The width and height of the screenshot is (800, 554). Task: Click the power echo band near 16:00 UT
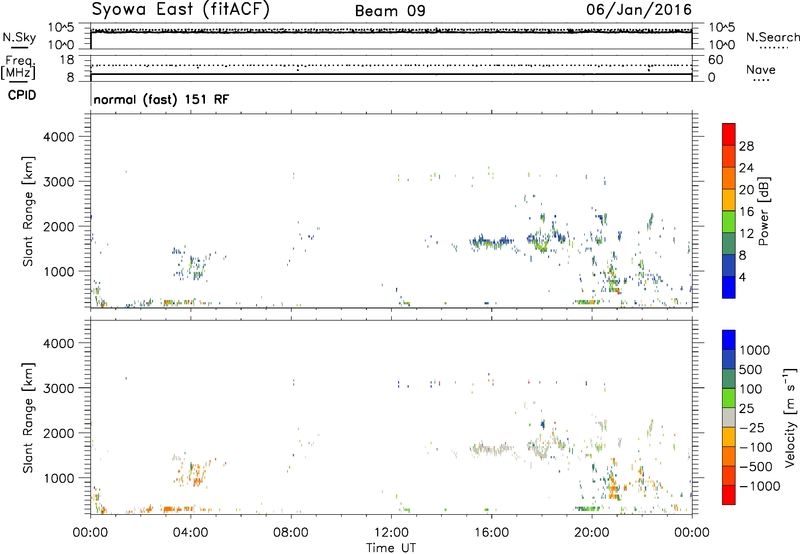point(492,242)
